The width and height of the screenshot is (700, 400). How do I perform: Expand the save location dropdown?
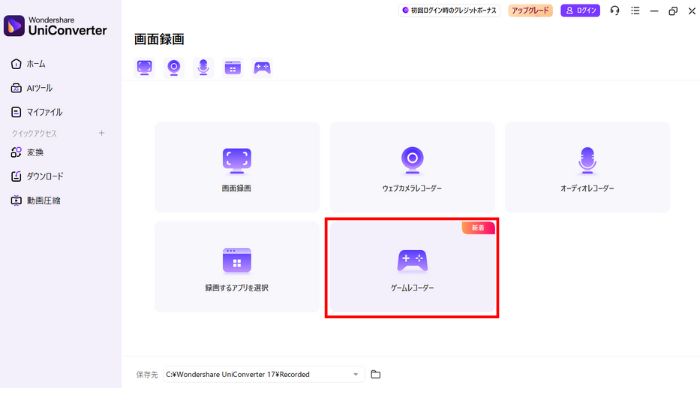[x=356, y=374]
